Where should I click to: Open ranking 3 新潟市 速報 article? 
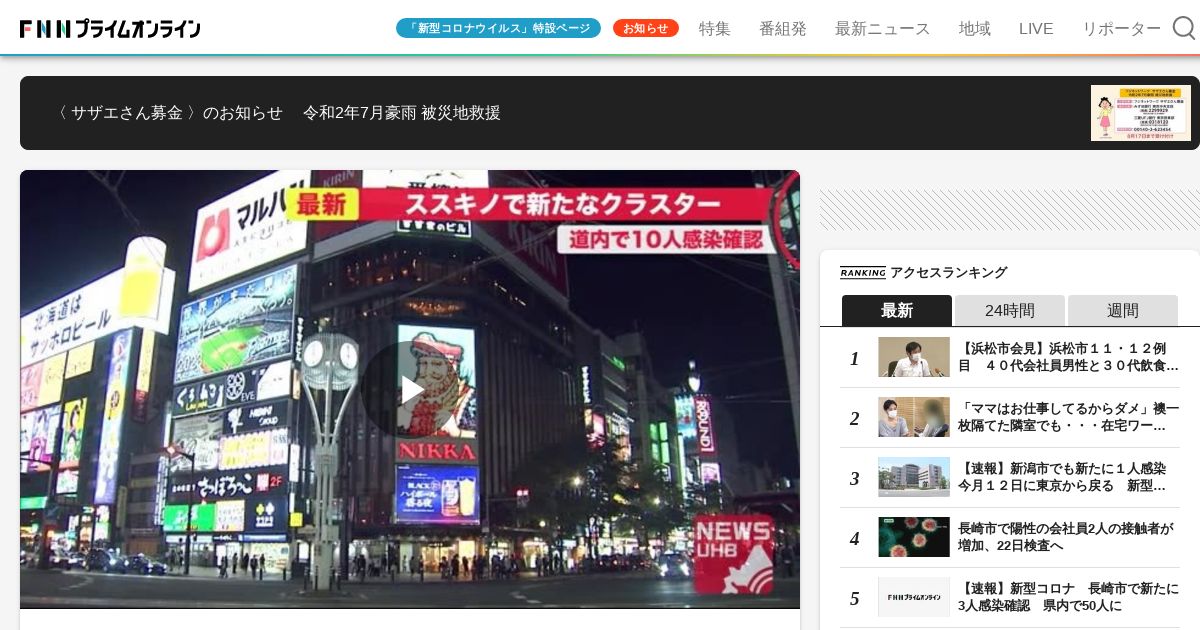coord(1010,477)
